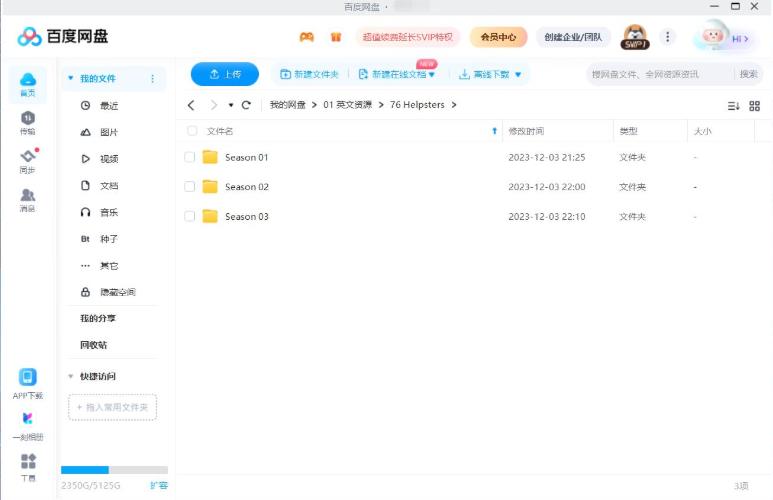The height and width of the screenshot is (500, 773).
Task: Tick the select-all checkbox in header
Action: [192, 131]
